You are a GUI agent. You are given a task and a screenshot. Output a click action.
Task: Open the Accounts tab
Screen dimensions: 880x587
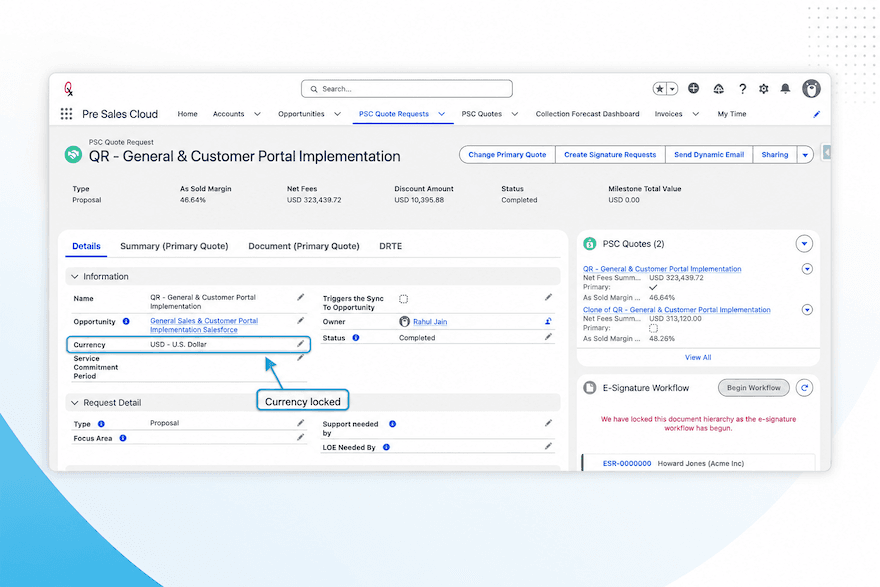(228, 114)
